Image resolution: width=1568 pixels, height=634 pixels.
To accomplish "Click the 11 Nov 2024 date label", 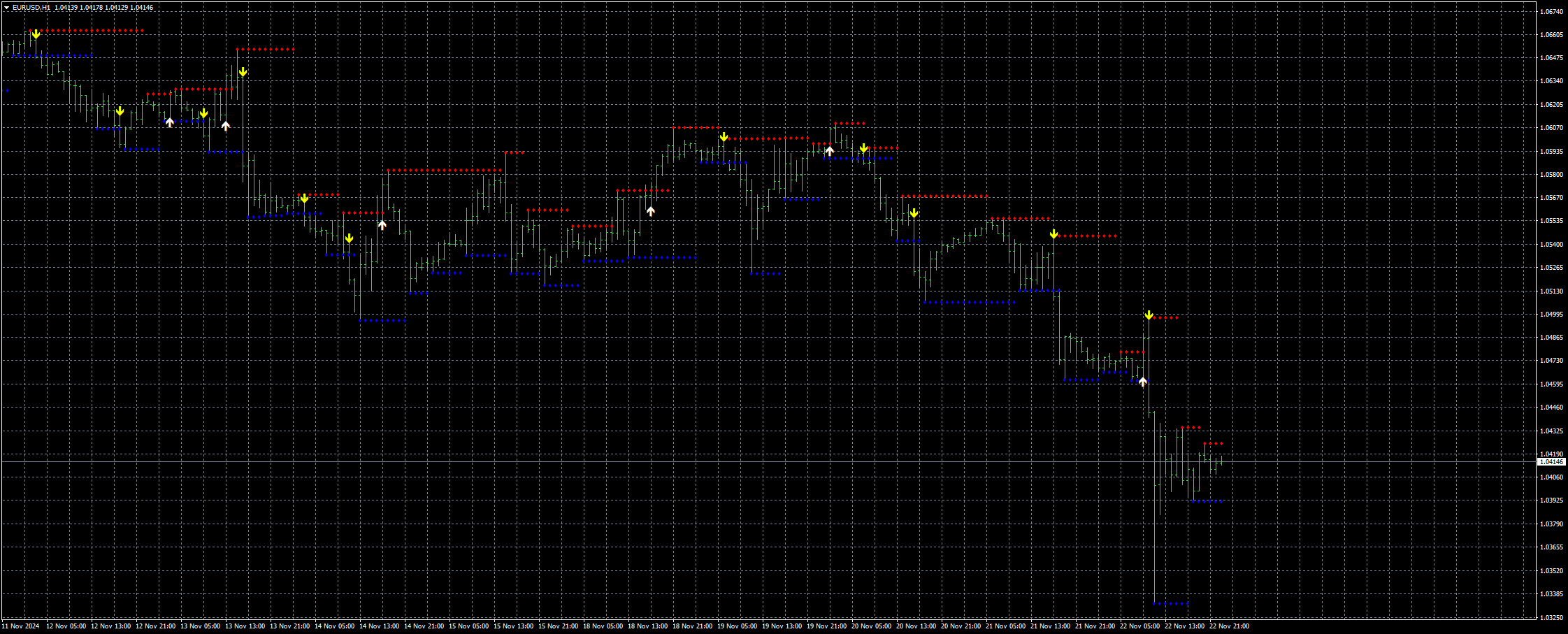I will (21, 626).
